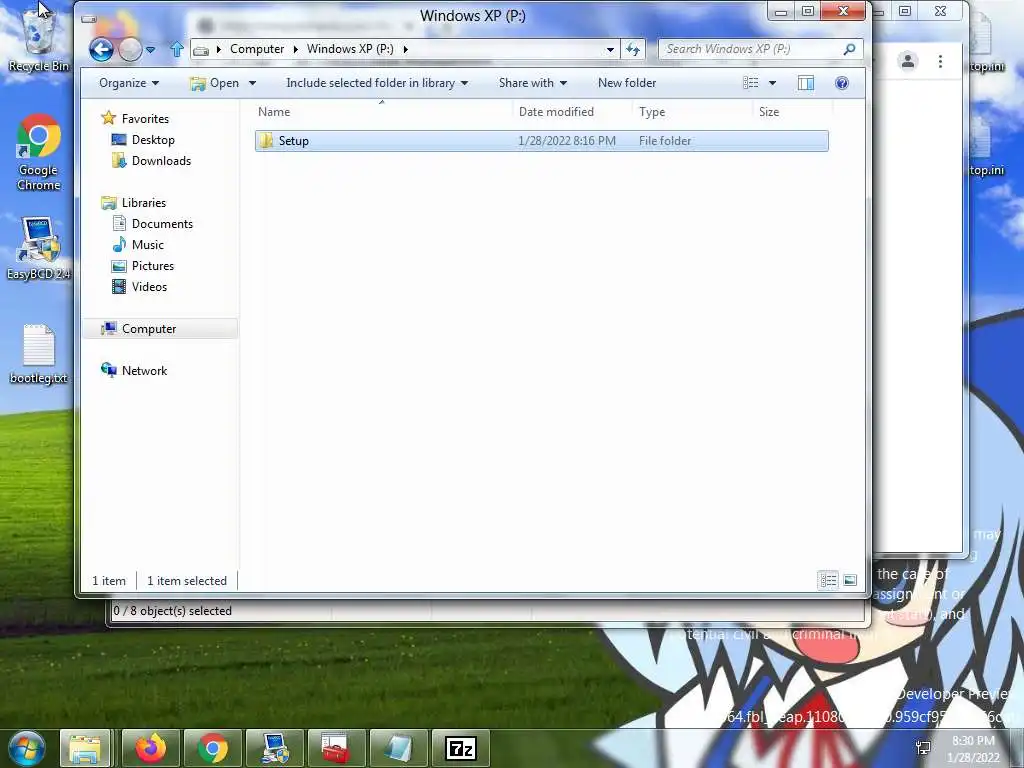The image size is (1024, 768).
Task: Click the 7-Zip taskbar icon
Action: (460, 748)
